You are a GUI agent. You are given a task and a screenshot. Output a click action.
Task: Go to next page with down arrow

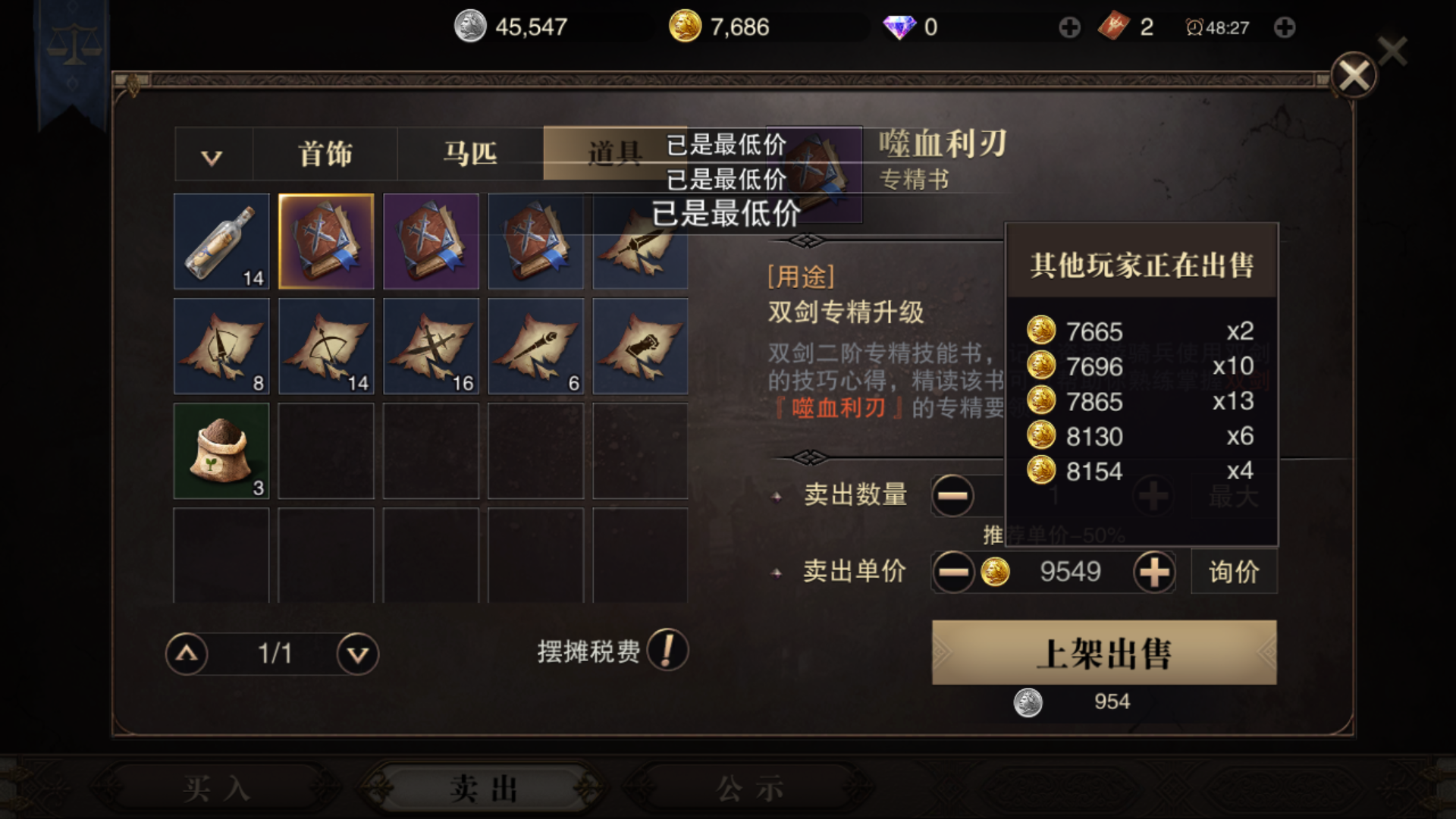(x=358, y=654)
